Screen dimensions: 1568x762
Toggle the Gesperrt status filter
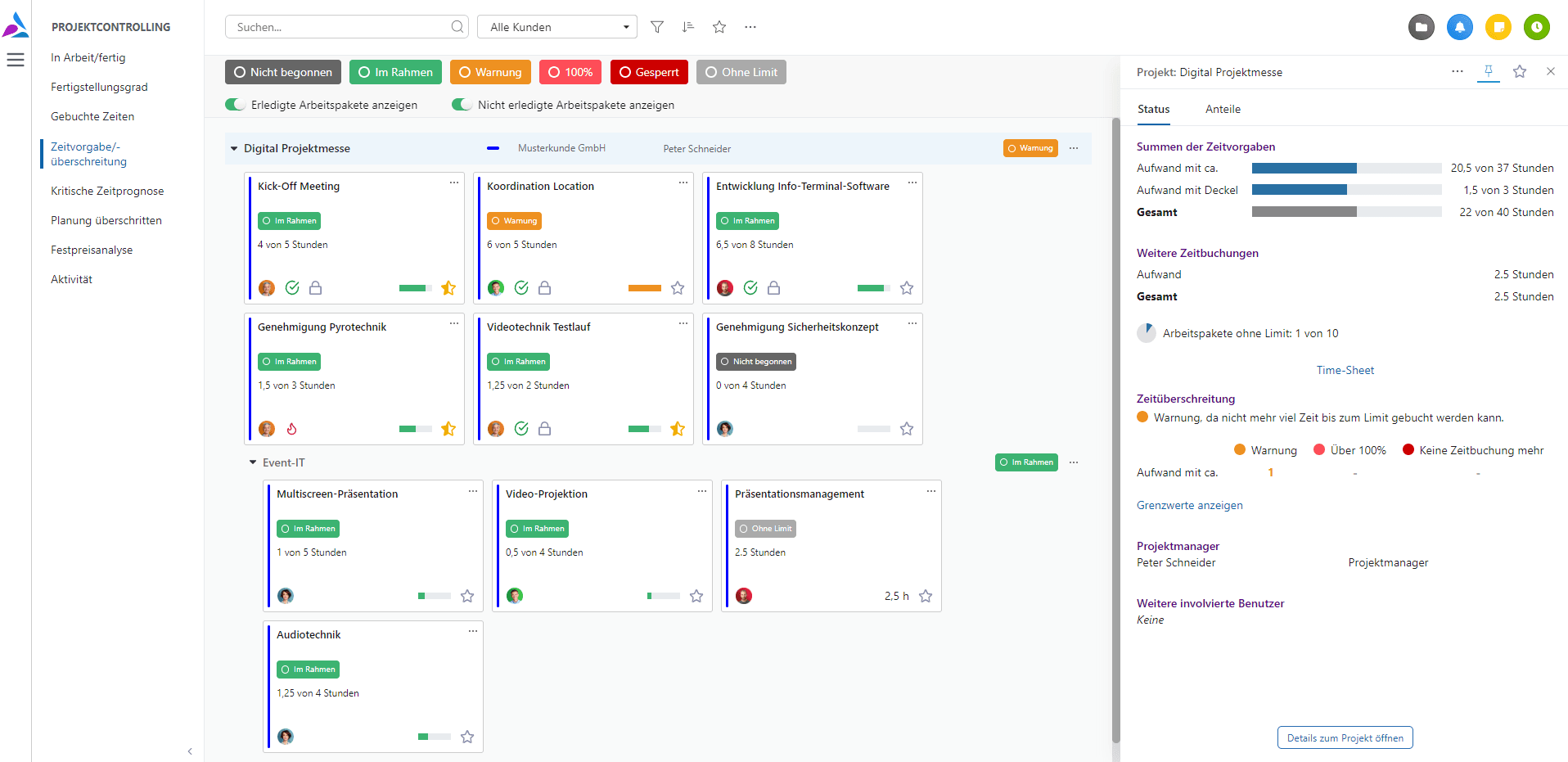649,72
